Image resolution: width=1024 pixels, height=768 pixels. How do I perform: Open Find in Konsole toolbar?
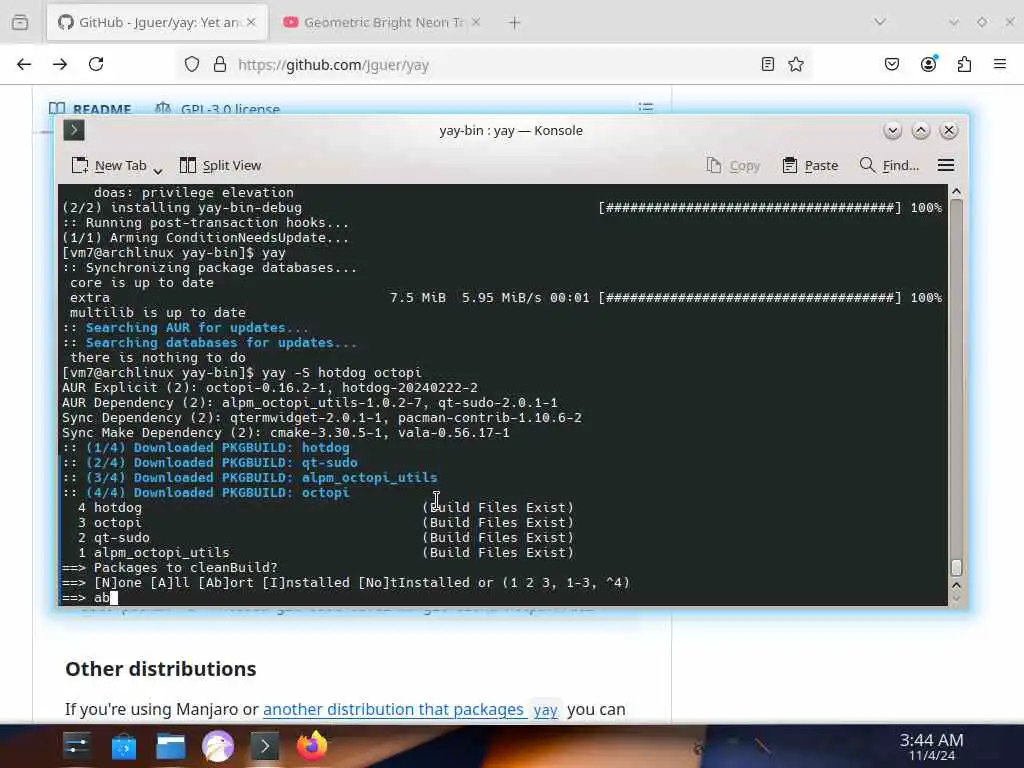889,166
